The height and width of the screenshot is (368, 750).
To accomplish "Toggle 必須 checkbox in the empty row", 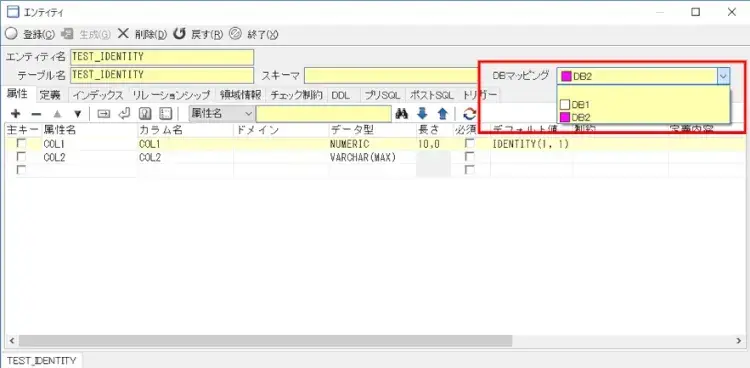I will (470, 169).
